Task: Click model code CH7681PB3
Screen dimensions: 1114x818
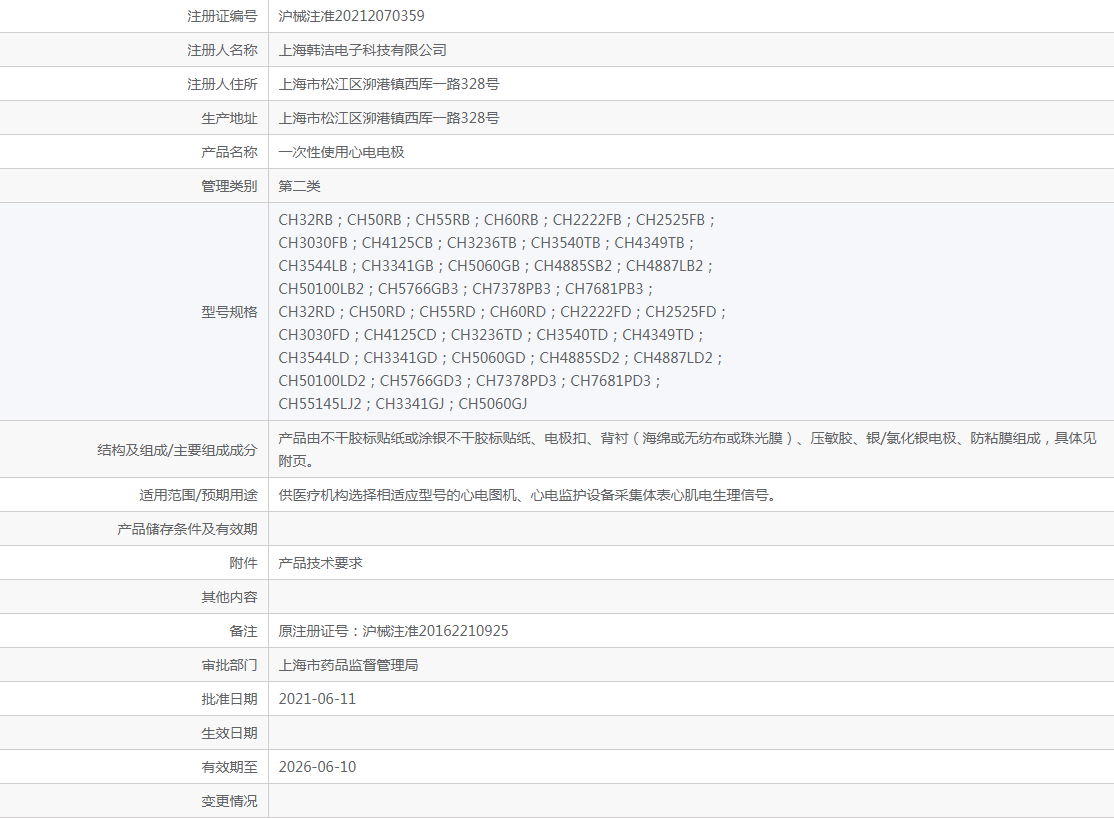Action: click(604, 289)
